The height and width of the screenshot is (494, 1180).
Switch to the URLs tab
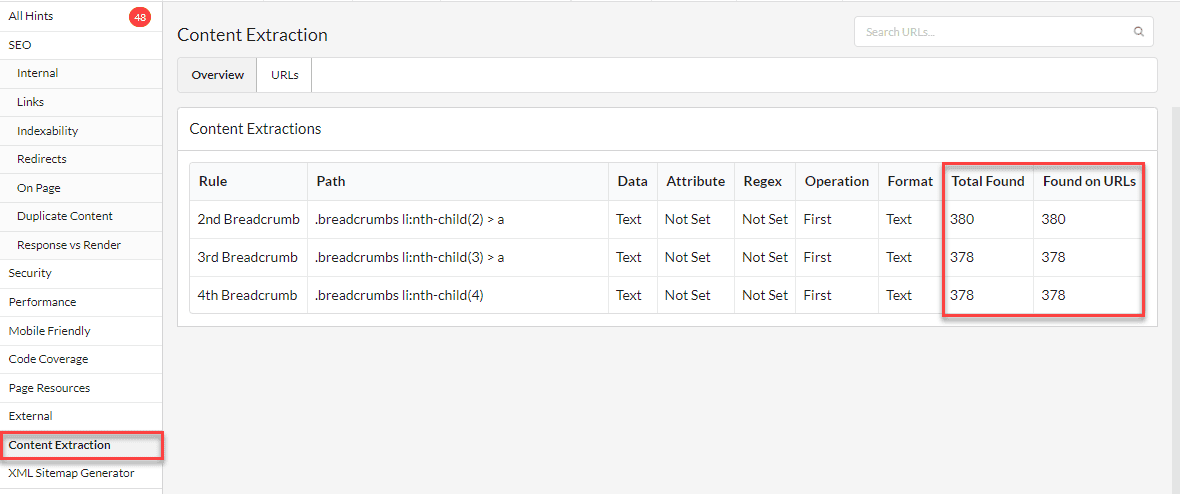[284, 75]
